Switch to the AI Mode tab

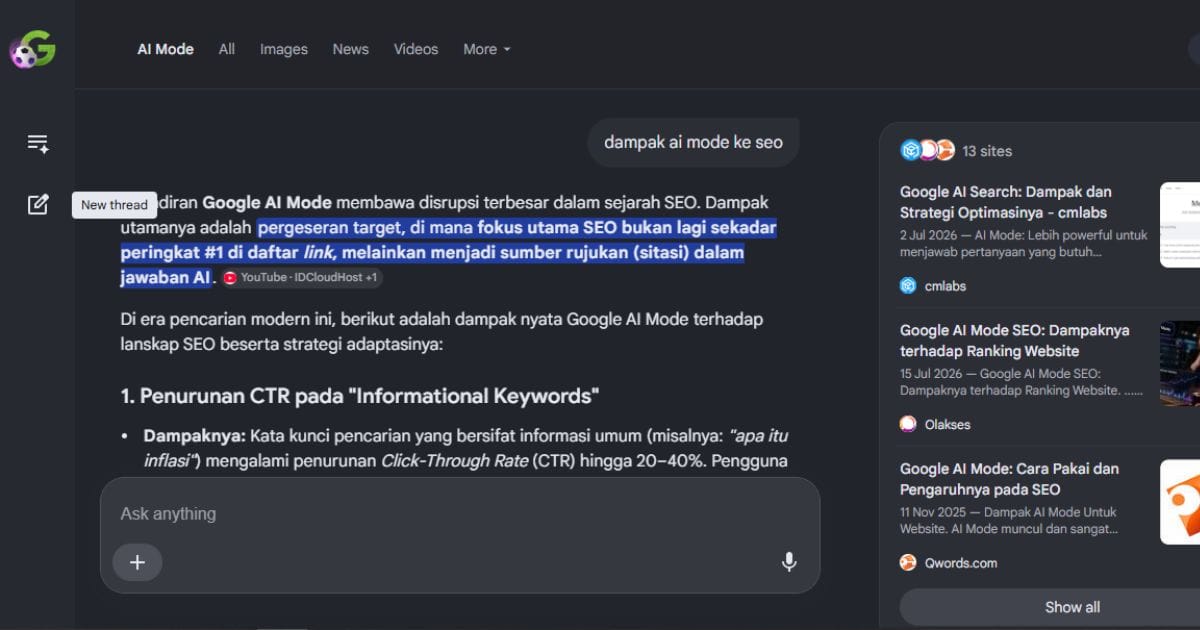coord(166,49)
